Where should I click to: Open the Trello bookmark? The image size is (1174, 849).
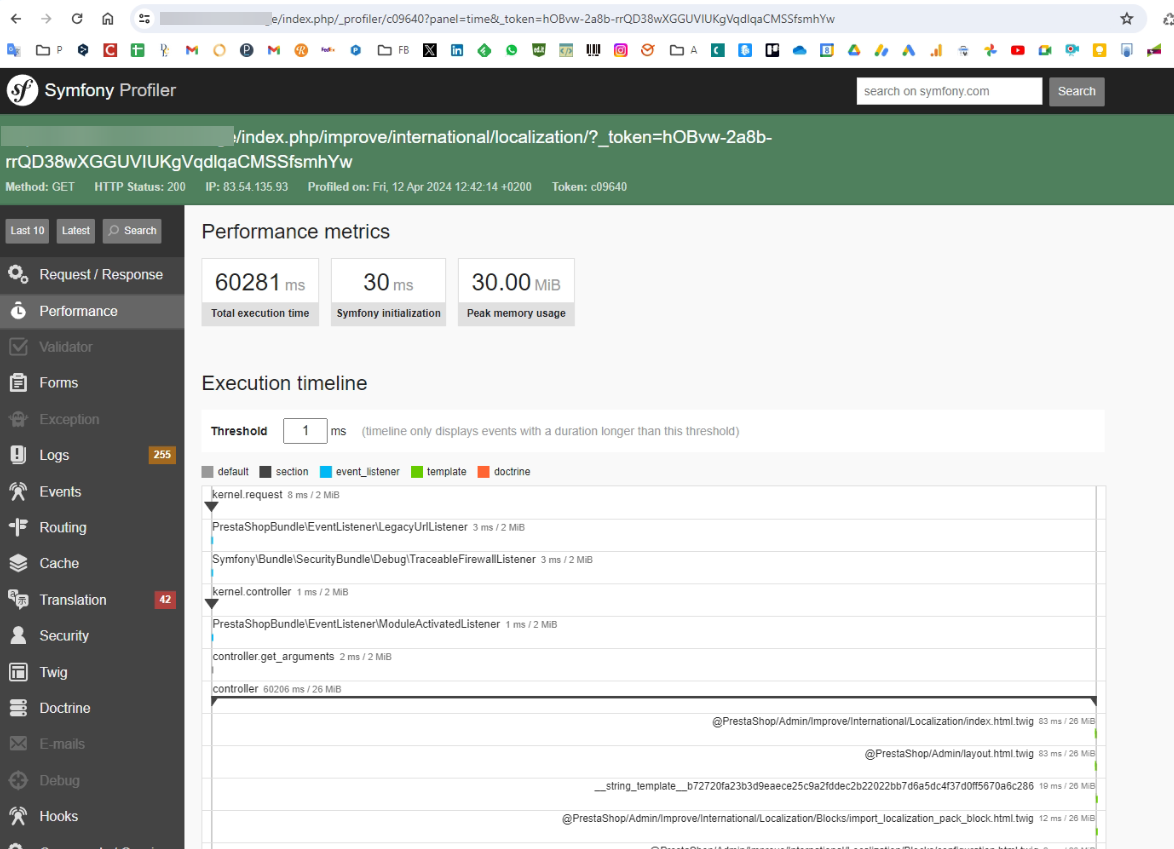pos(772,50)
